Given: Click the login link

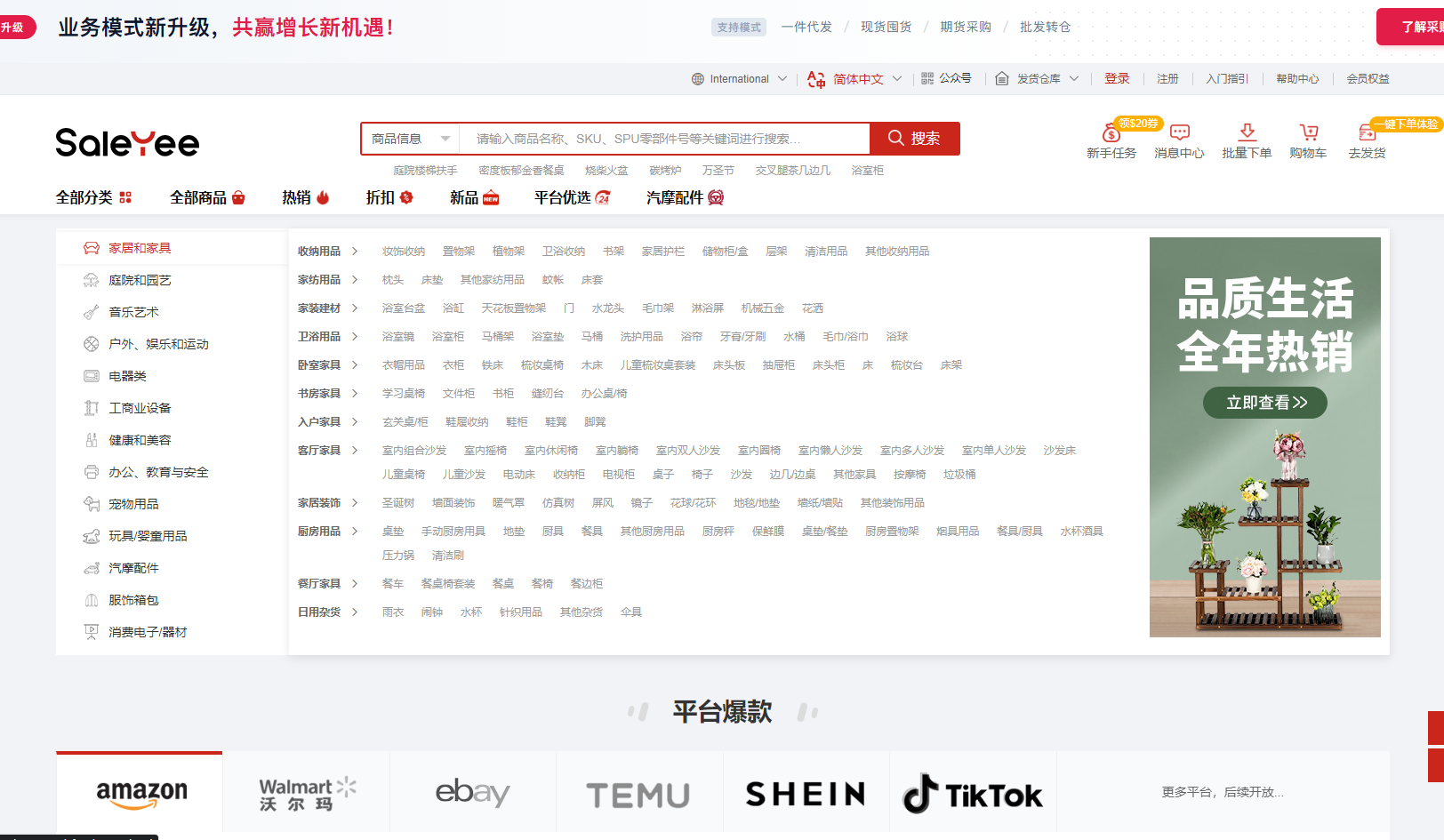Looking at the screenshot, I should (1117, 79).
